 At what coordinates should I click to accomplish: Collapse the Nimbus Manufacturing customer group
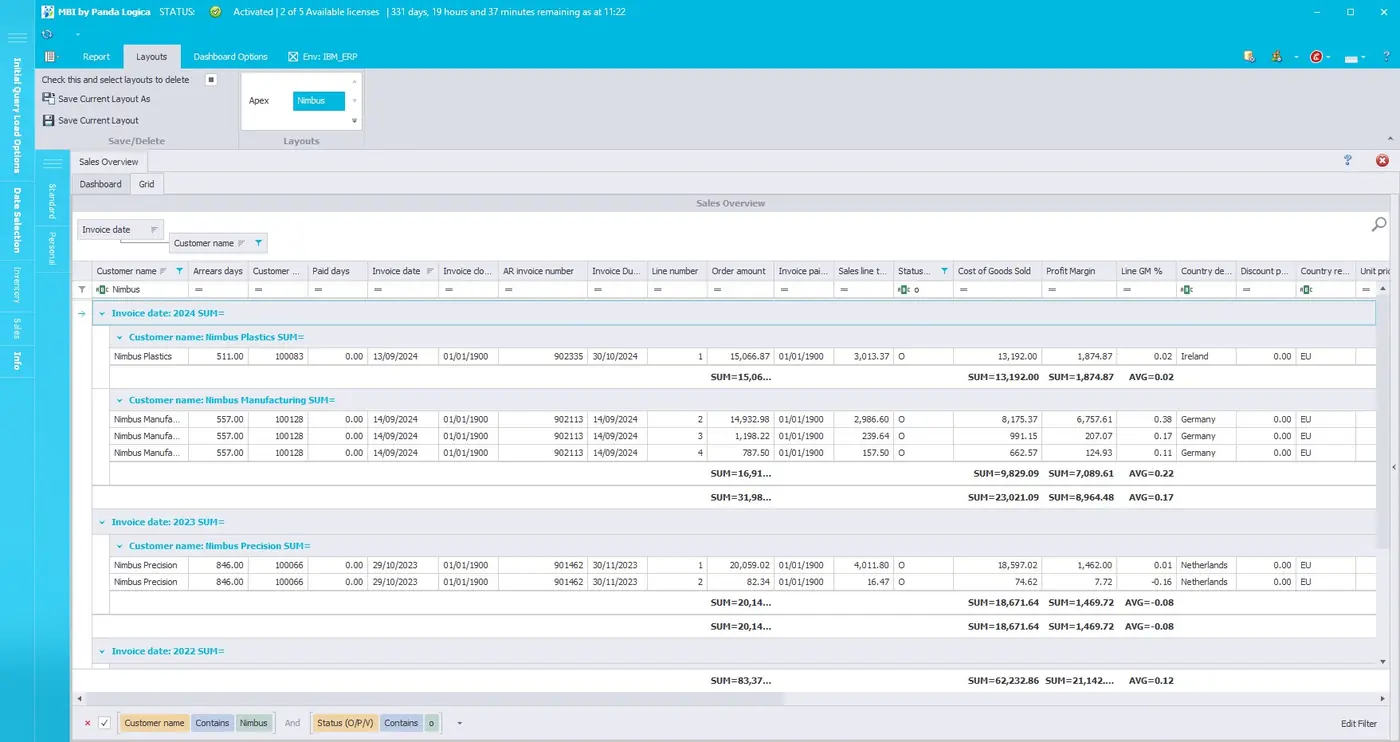(x=119, y=400)
